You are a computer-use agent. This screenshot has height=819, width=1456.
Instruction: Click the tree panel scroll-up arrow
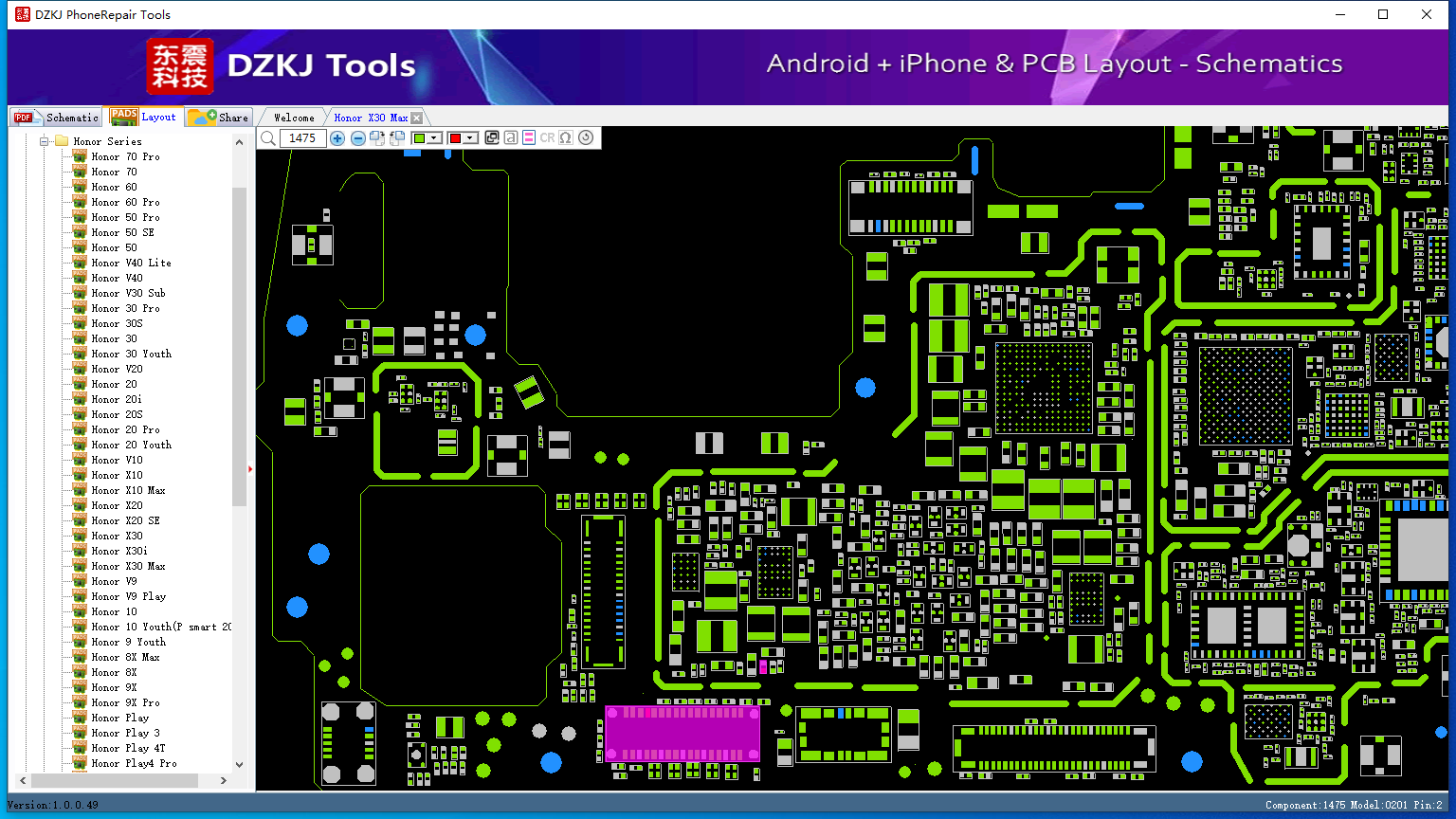click(239, 140)
